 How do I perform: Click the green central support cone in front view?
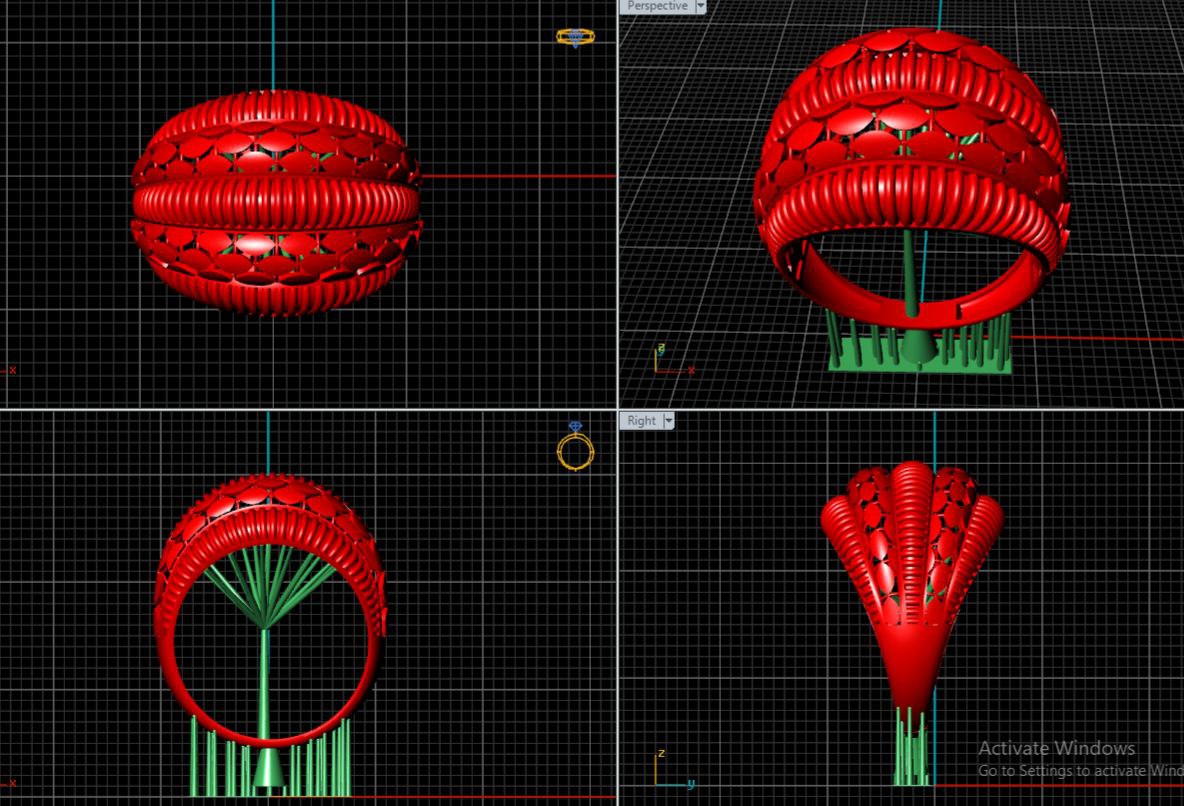click(x=267, y=768)
